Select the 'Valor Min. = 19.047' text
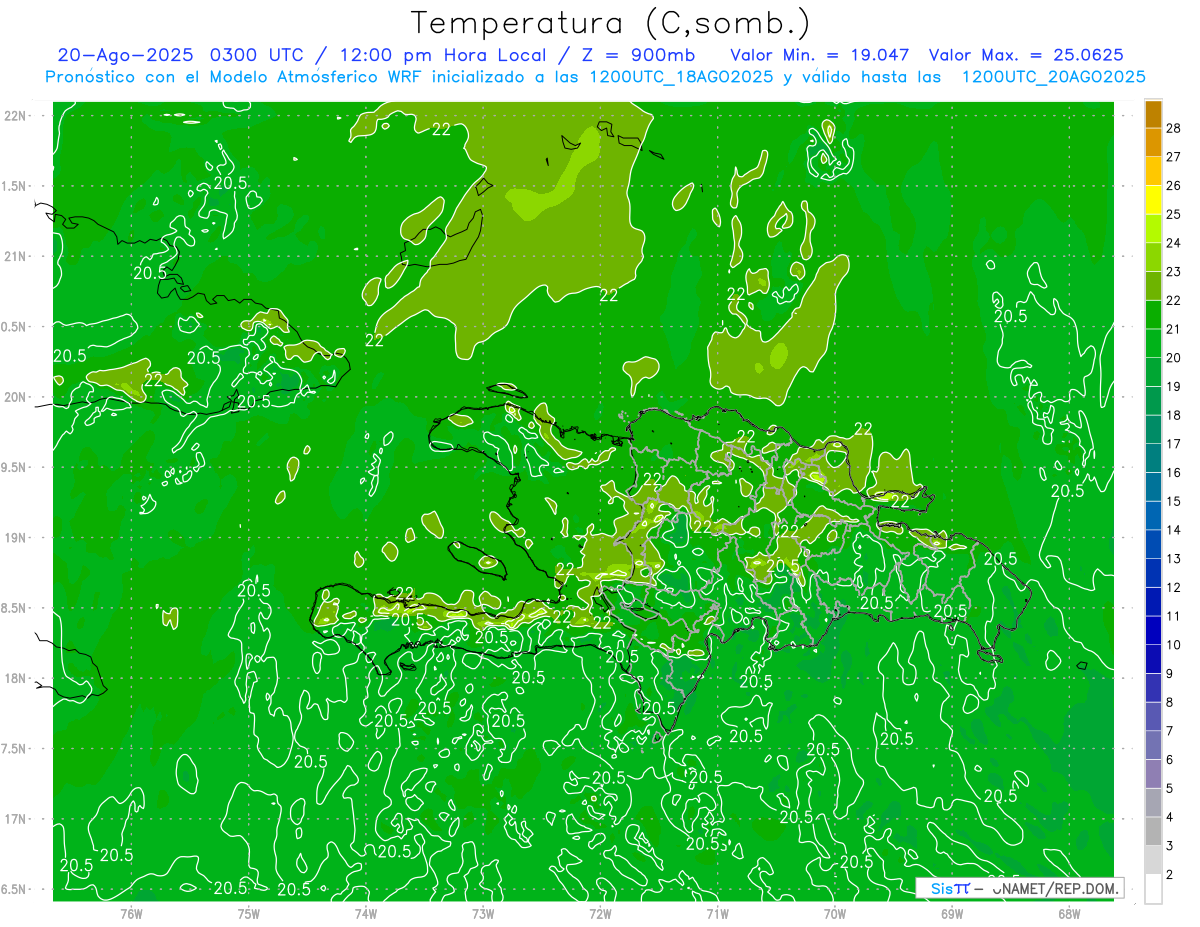 [820, 54]
